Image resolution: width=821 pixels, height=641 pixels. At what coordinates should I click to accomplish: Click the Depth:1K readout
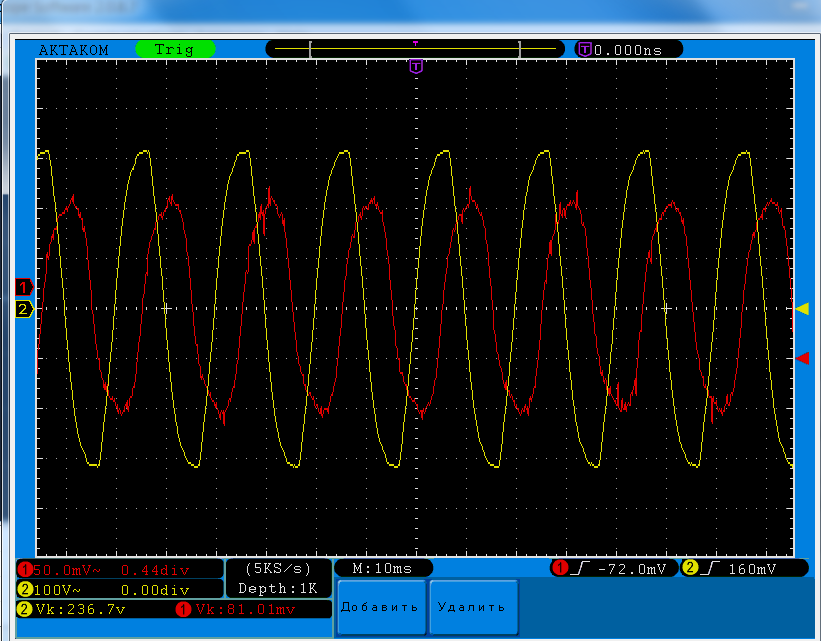tap(278, 588)
